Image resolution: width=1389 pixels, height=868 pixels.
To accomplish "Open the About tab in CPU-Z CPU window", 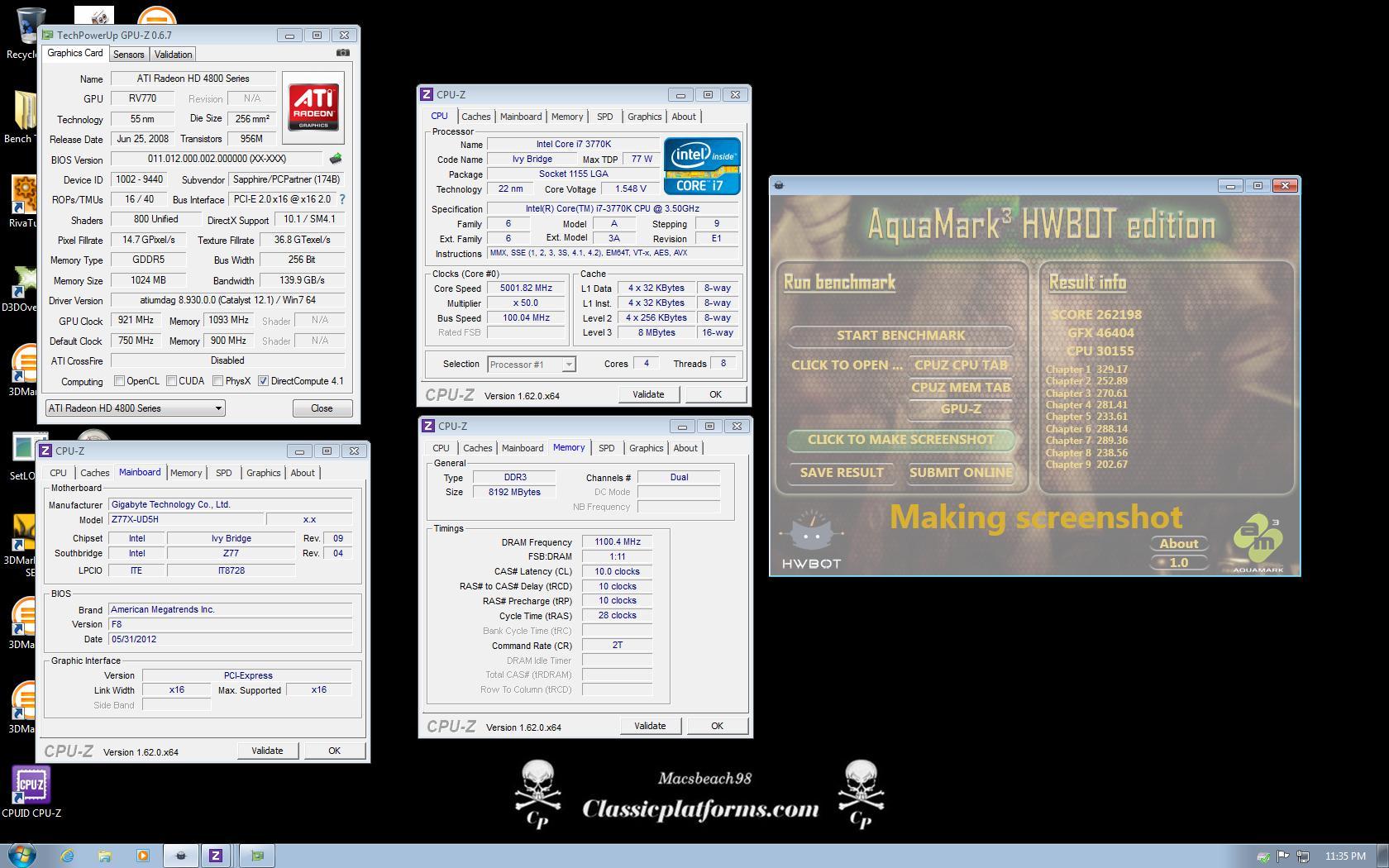I will pyautogui.click(x=683, y=117).
